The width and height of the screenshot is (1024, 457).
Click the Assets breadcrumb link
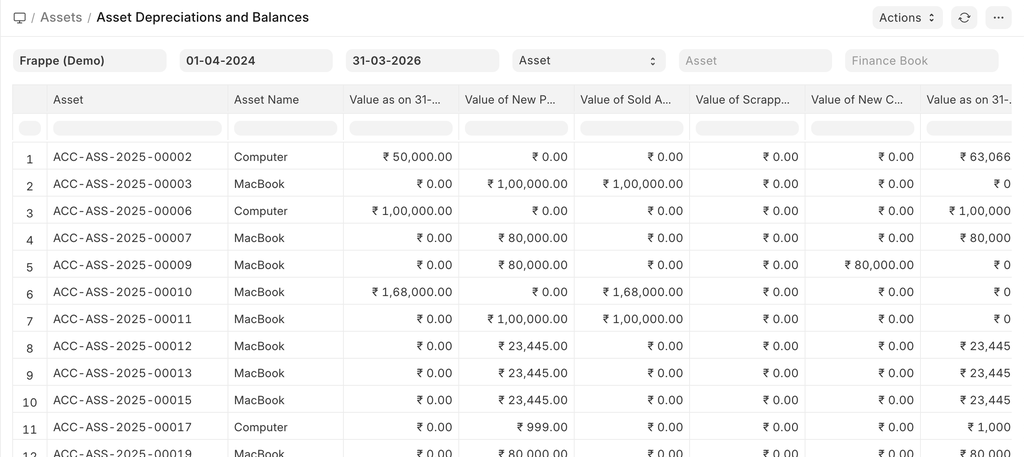click(61, 18)
